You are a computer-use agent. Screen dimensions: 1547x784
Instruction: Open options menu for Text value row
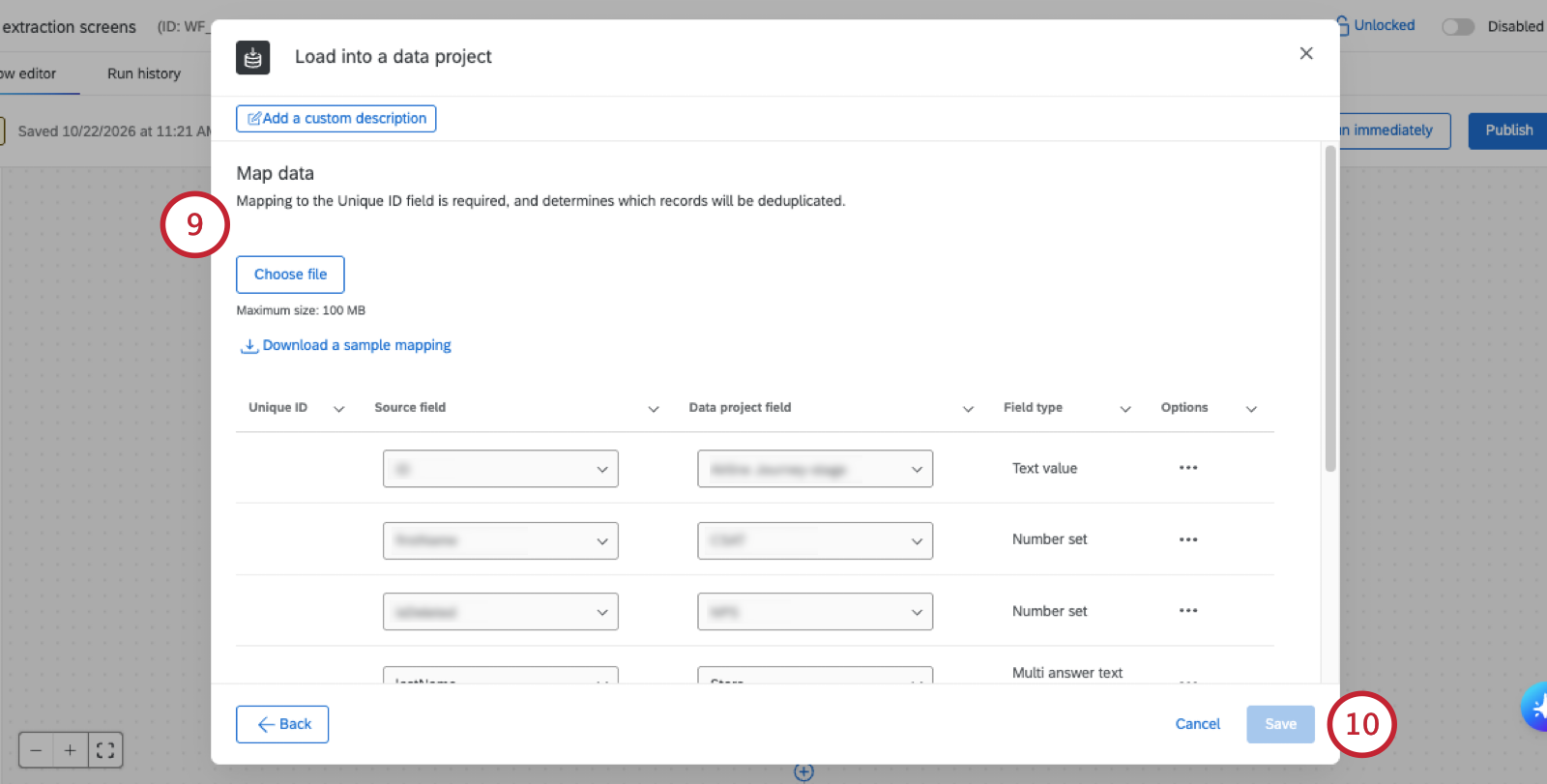coord(1188,468)
